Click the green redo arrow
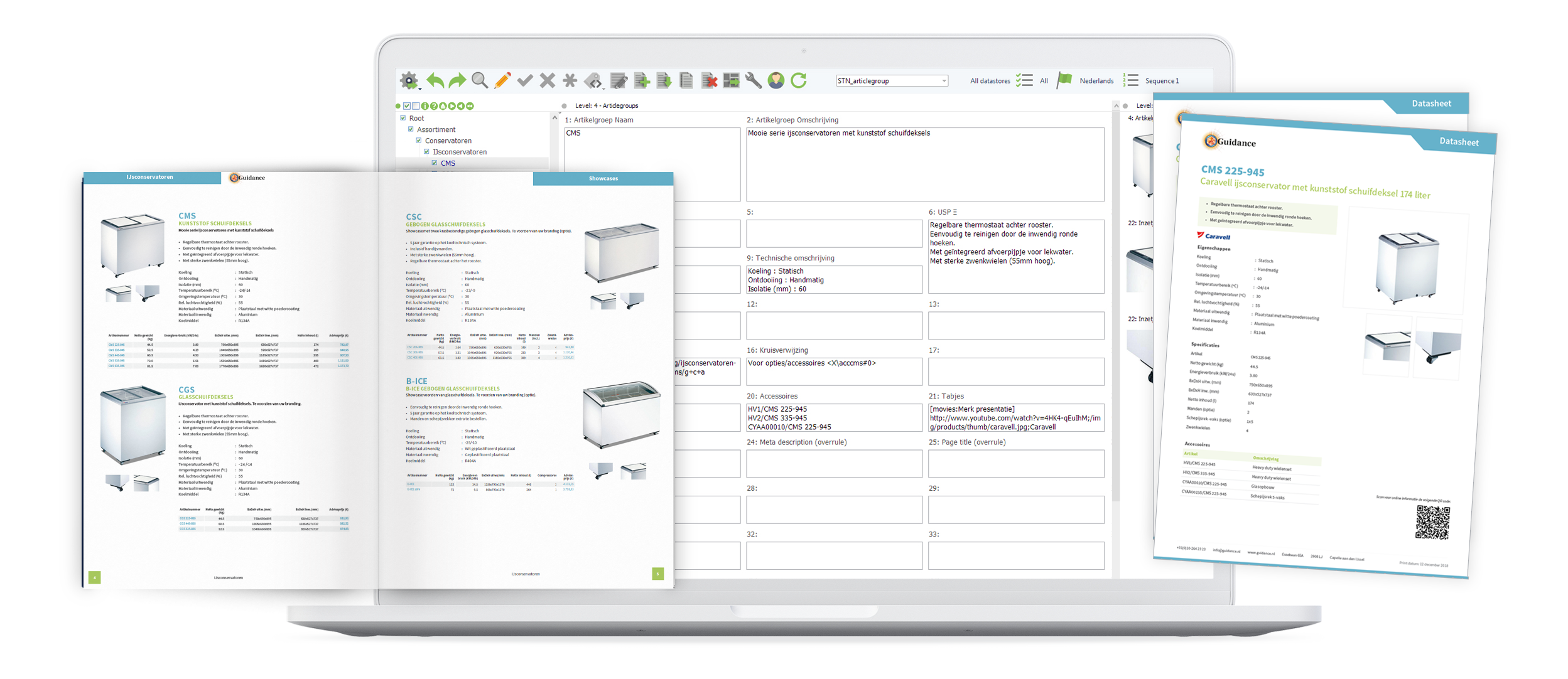Screen dimensions: 1568x679 click(457, 80)
